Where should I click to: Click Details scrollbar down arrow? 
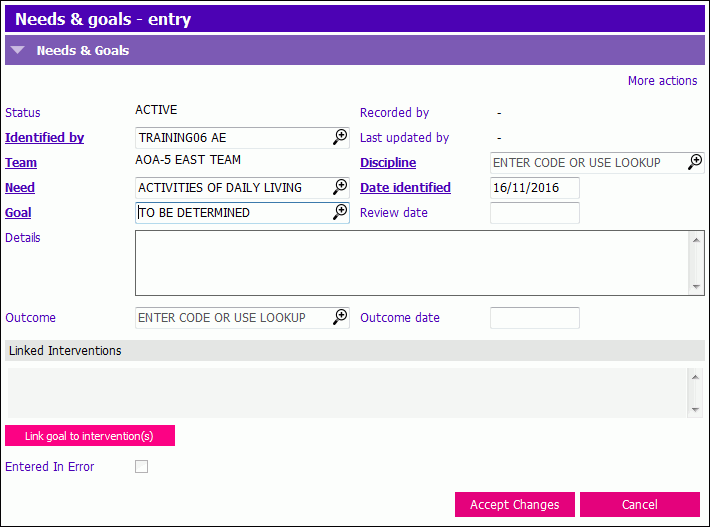pos(696,287)
